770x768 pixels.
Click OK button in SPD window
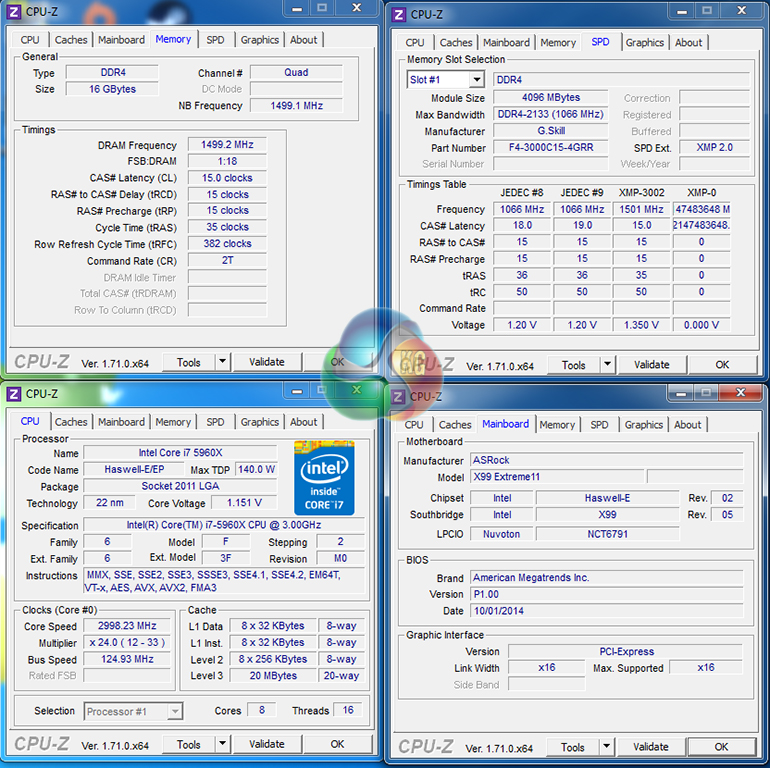coord(722,365)
